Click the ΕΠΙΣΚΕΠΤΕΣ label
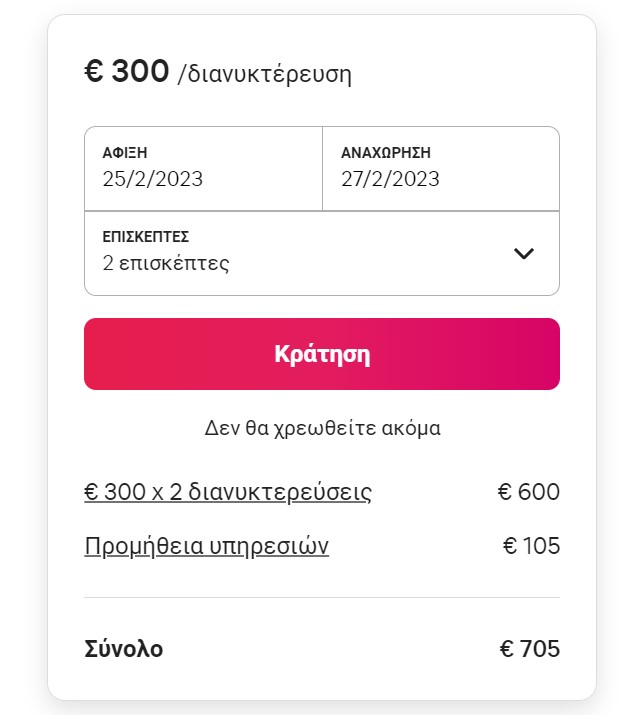This screenshot has height=715, width=636. tap(146, 237)
